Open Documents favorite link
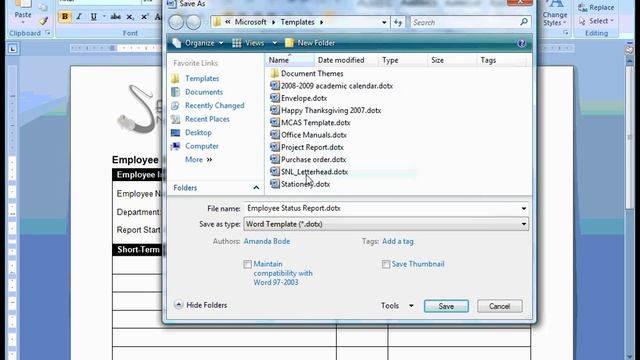 [204, 92]
